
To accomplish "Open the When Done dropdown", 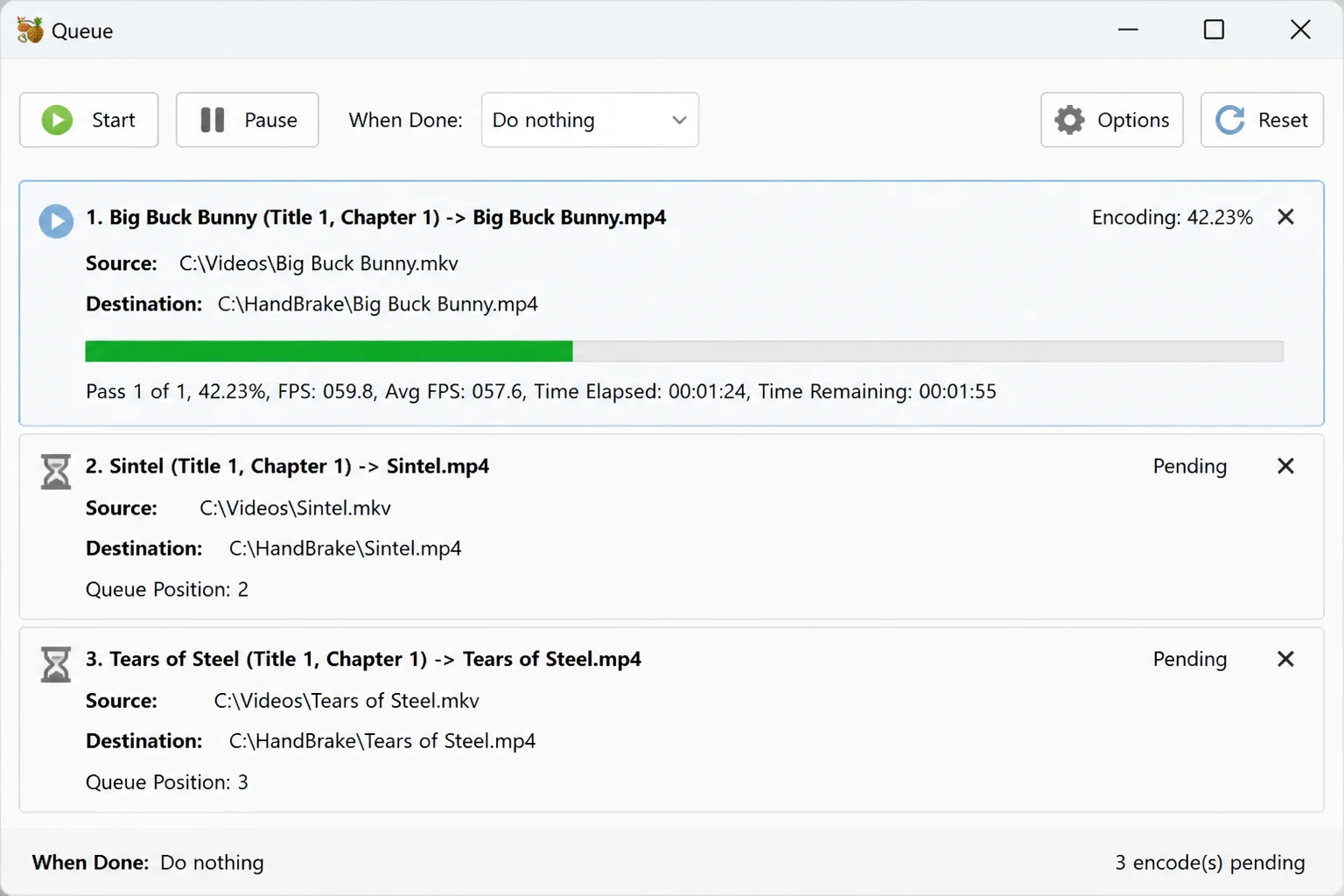I will tap(590, 120).
